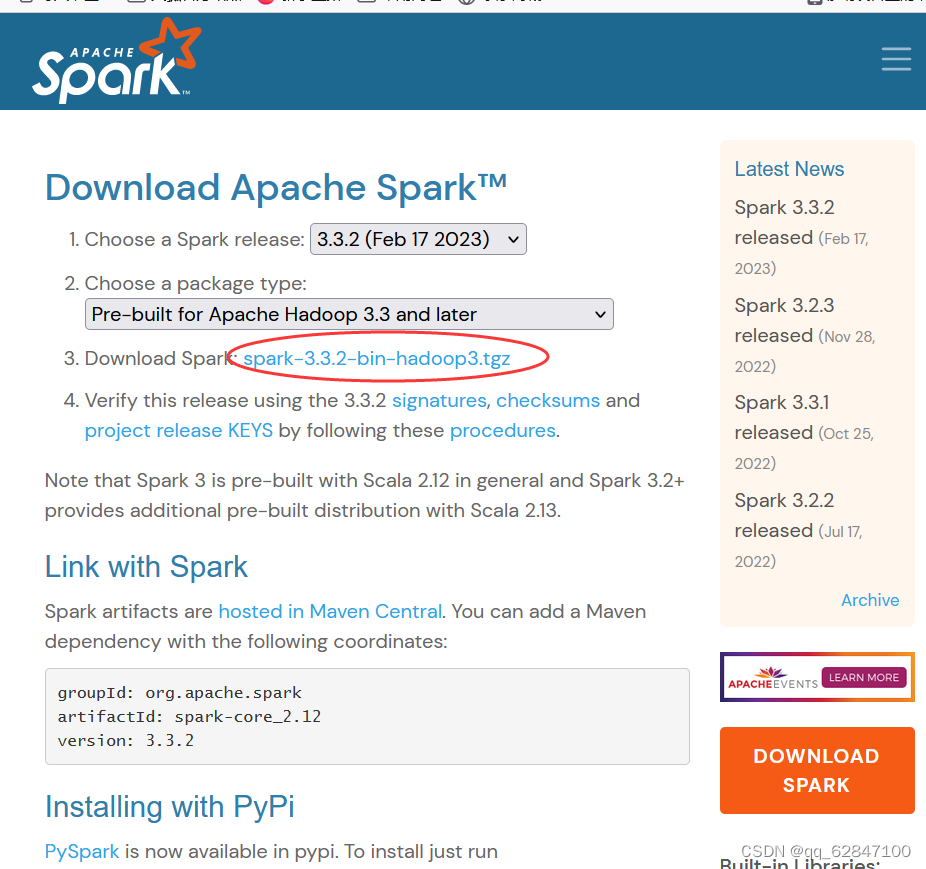Click the groupId: org.apache.spark line

180,692
